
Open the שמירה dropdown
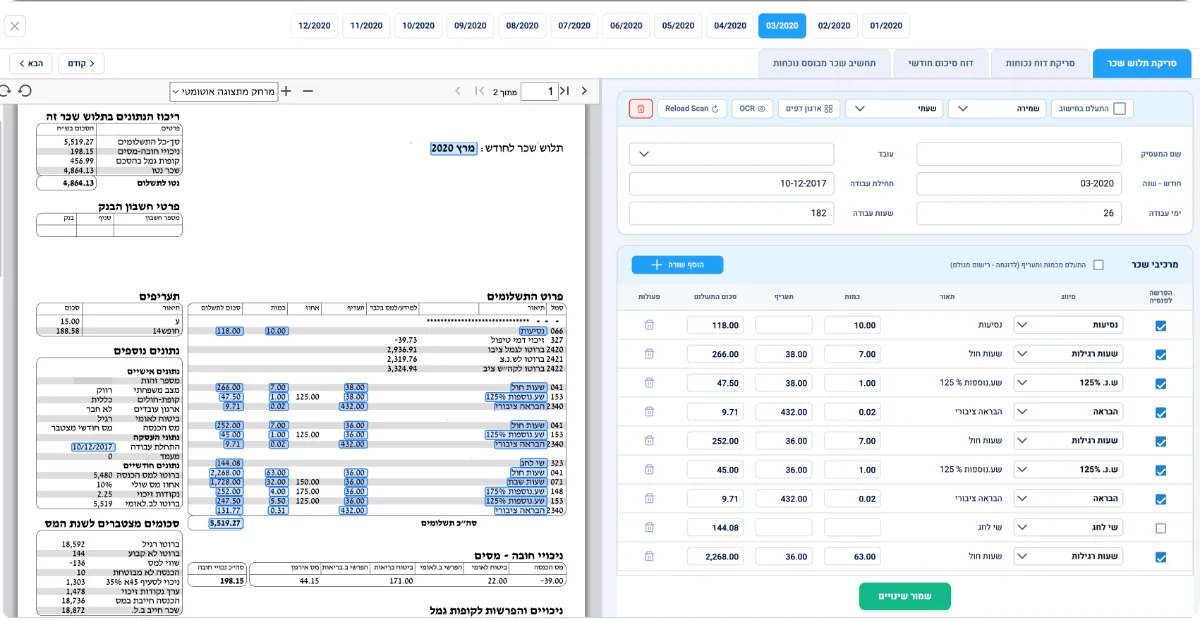[995, 108]
